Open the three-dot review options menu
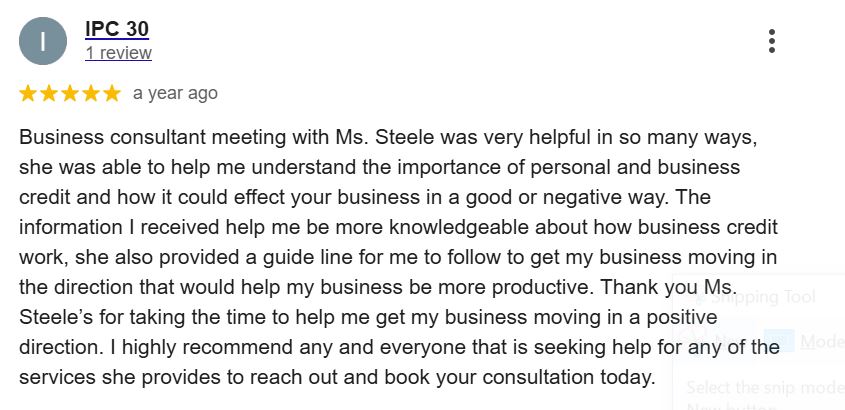The width and height of the screenshot is (845, 410). tap(771, 41)
